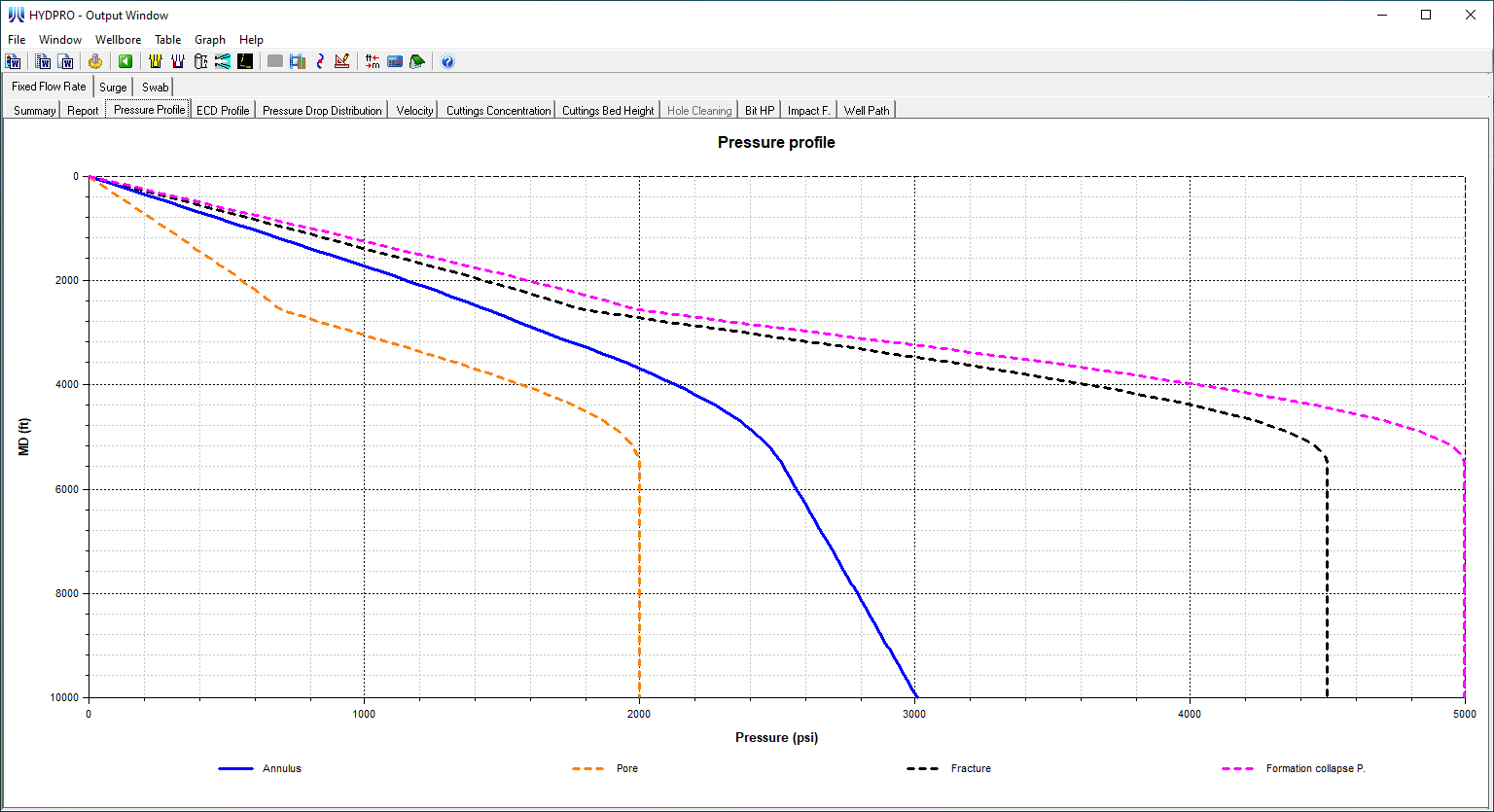Open the green notebook toolbar icon
This screenshot has width=1494, height=812.
click(417, 61)
